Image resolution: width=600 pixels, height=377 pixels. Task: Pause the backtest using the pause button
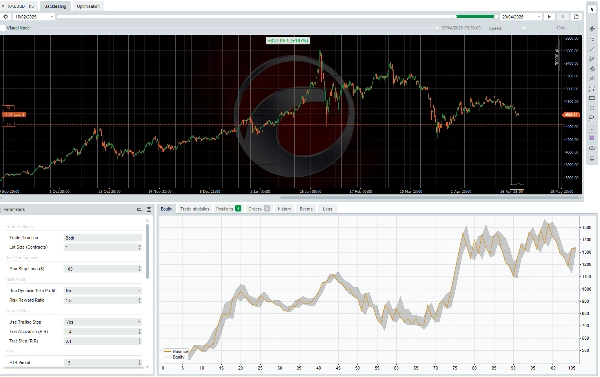click(562, 16)
